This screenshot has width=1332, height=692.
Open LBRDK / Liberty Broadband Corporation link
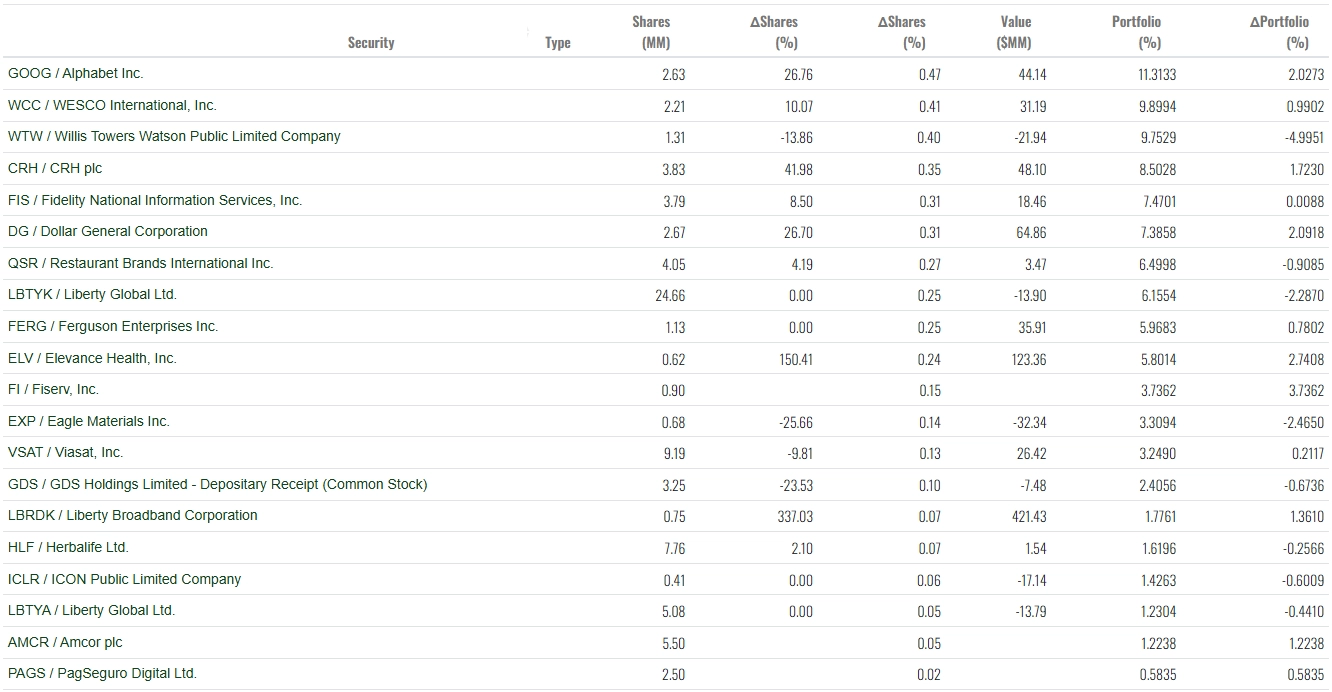[x=133, y=516]
